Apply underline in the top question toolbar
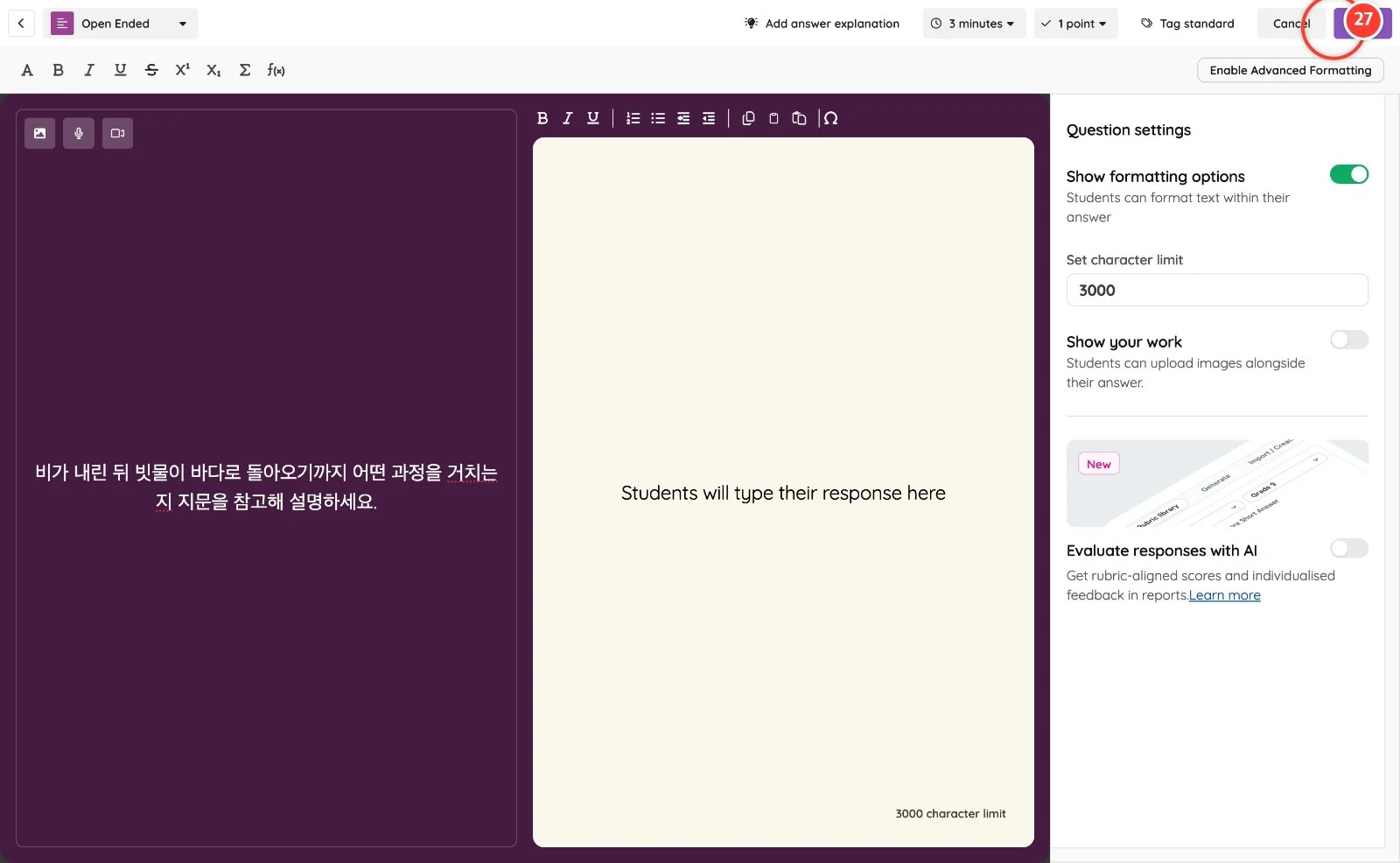The image size is (1400, 863). 121,70
